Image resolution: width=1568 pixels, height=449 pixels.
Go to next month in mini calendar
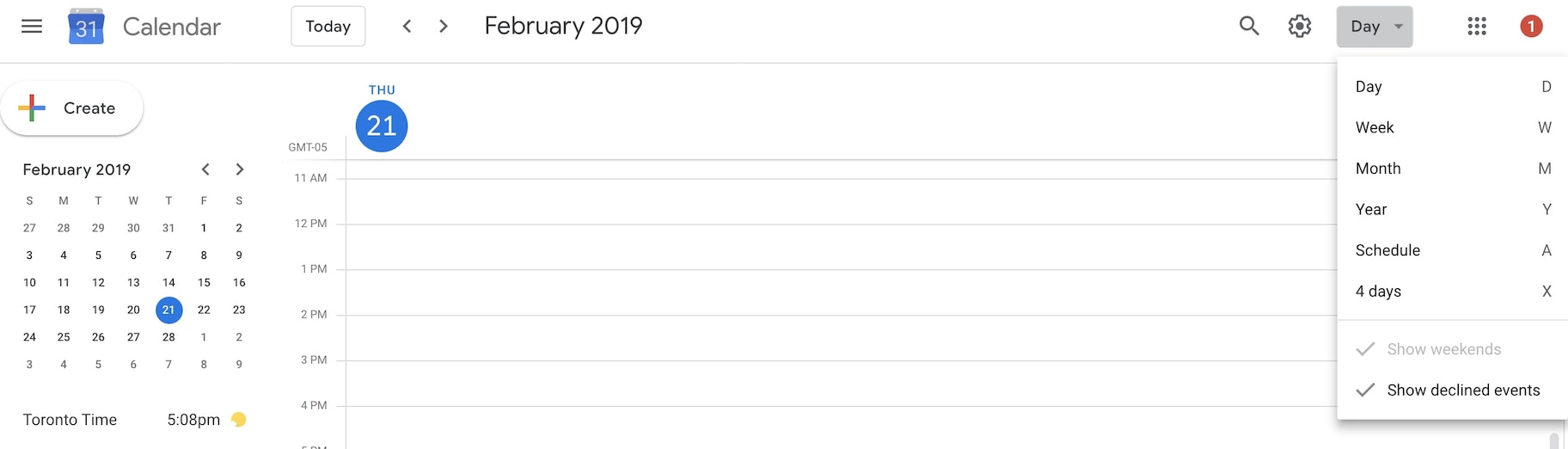240,169
